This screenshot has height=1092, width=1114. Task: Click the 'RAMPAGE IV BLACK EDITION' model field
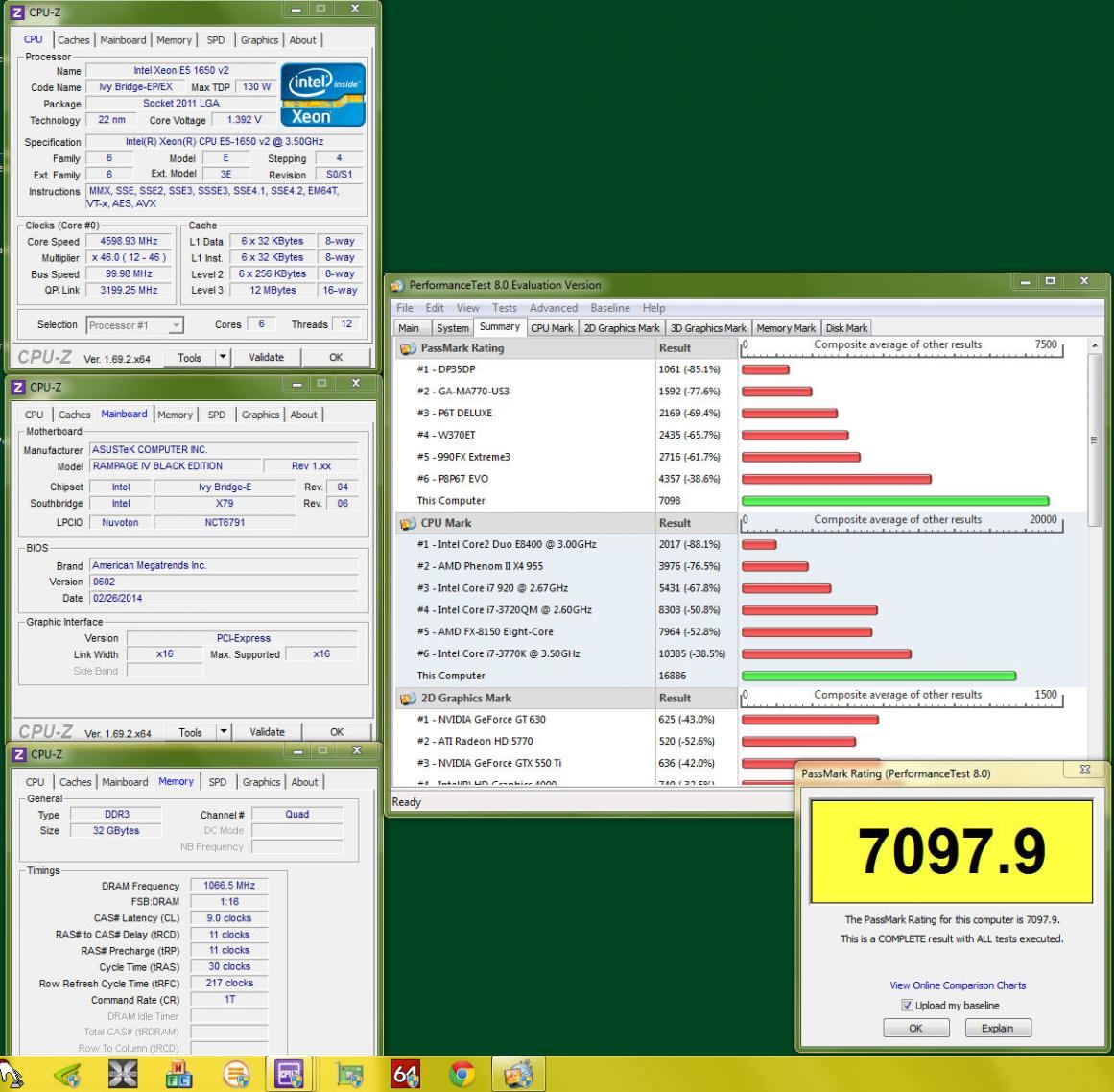174,466
